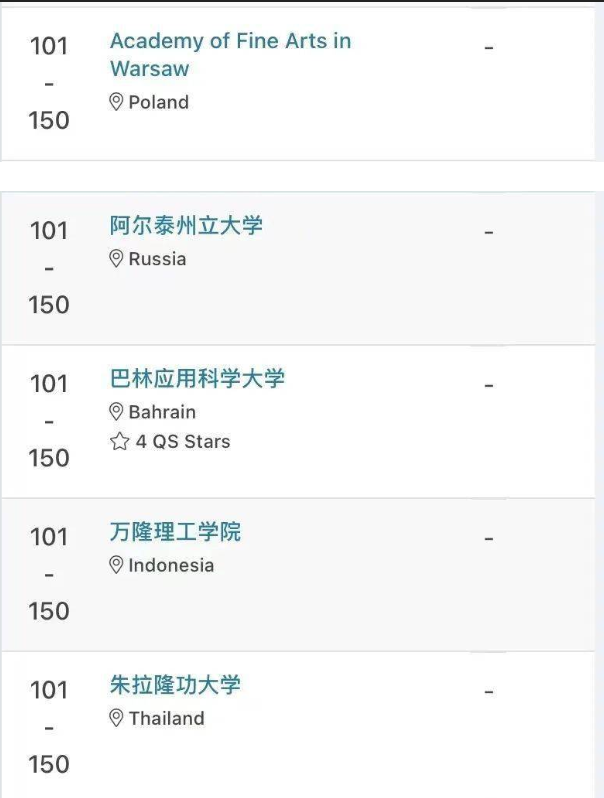Viewport: 604px width, 798px height.
Task: Click the location pin icon beside Indonesia
Action: click(x=116, y=565)
